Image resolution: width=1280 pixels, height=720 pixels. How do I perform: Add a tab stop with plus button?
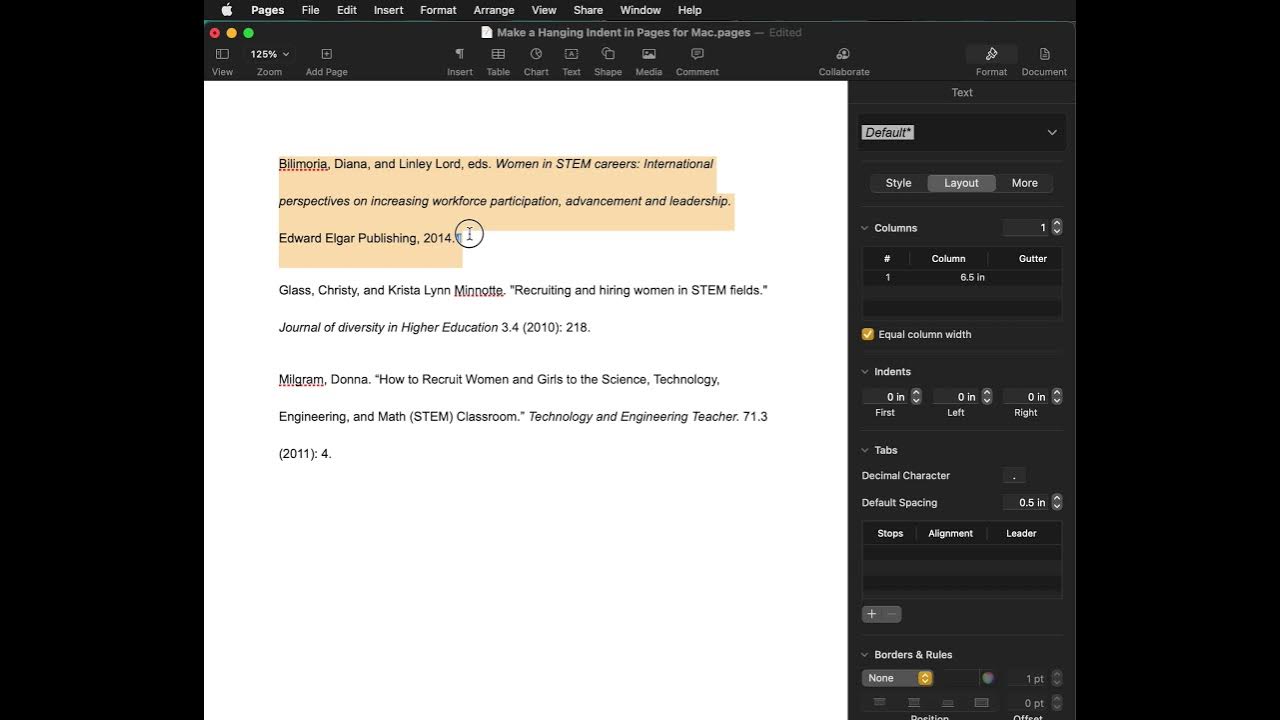coord(872,614)
